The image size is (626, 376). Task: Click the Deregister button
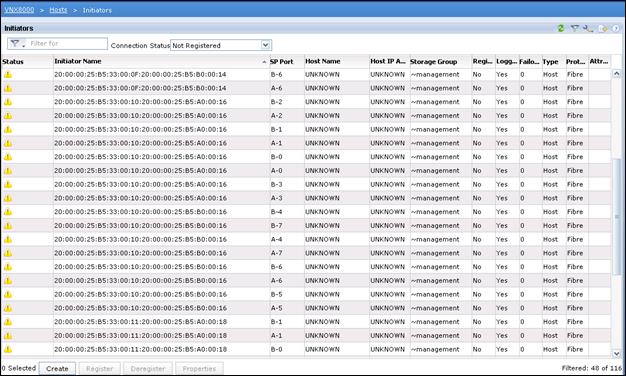pos(148,368)
